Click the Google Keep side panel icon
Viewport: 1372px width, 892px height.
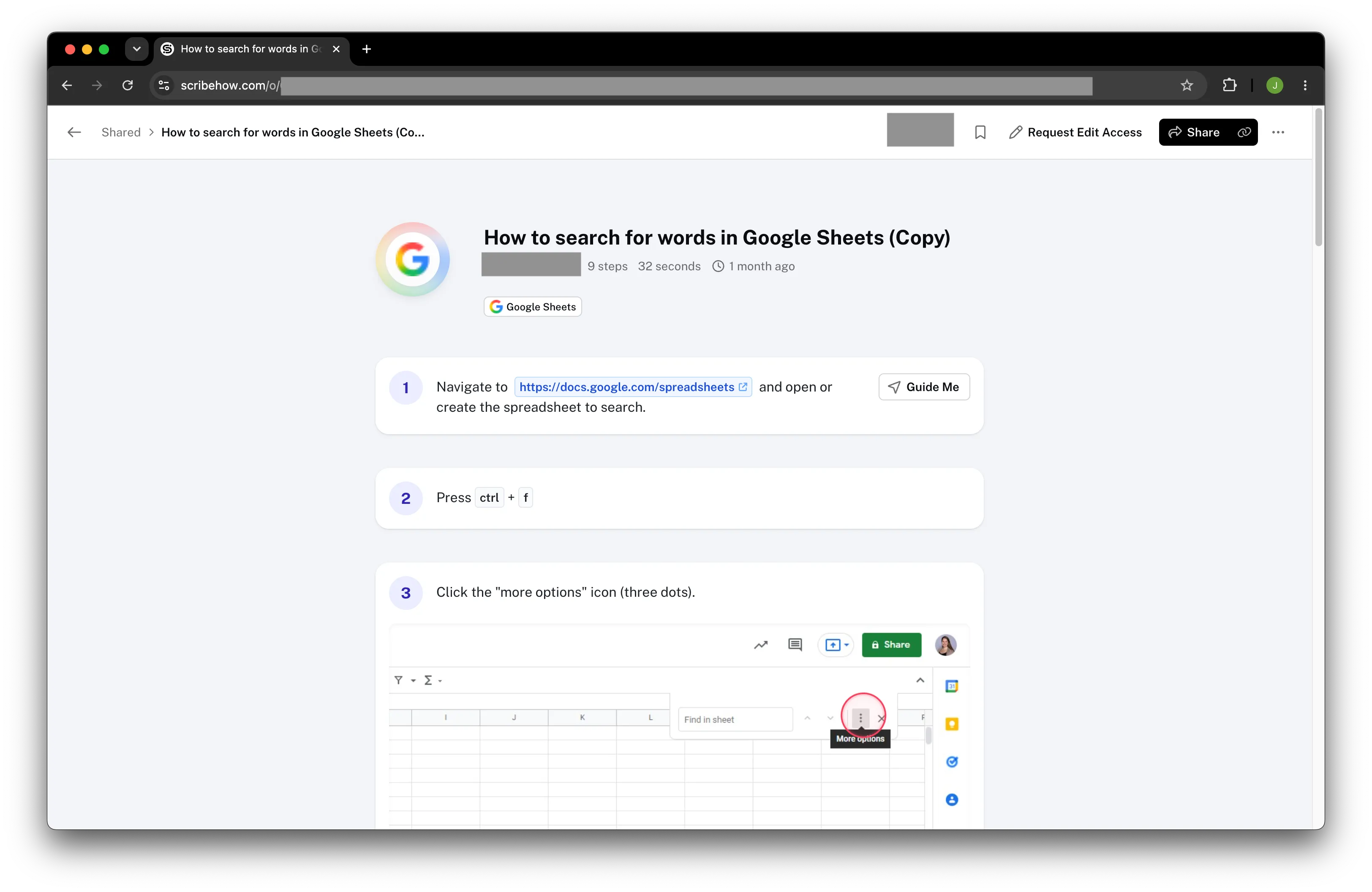(952, 724)
